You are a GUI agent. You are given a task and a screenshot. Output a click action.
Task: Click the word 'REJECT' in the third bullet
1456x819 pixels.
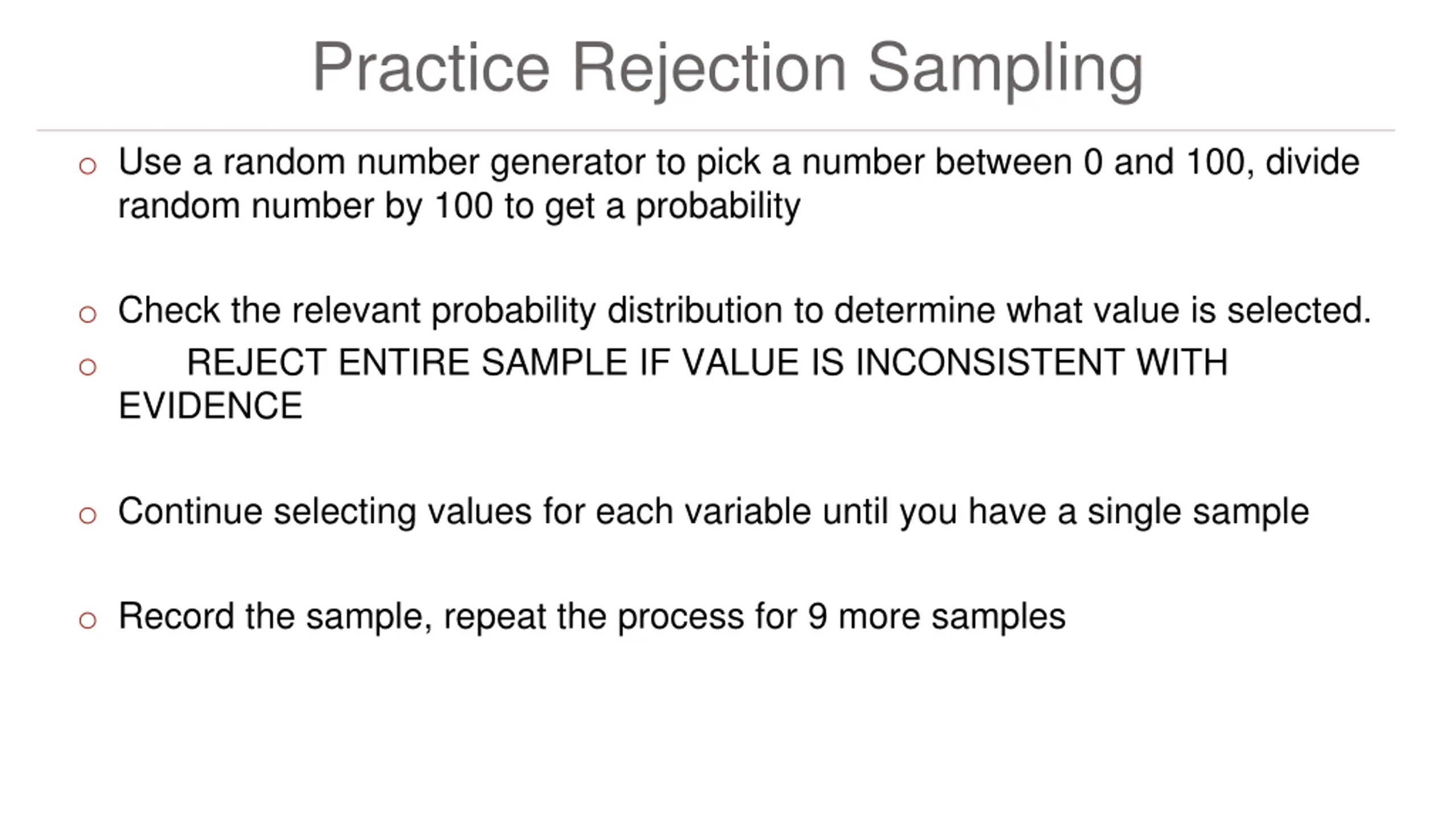click(x=257, y=363)
